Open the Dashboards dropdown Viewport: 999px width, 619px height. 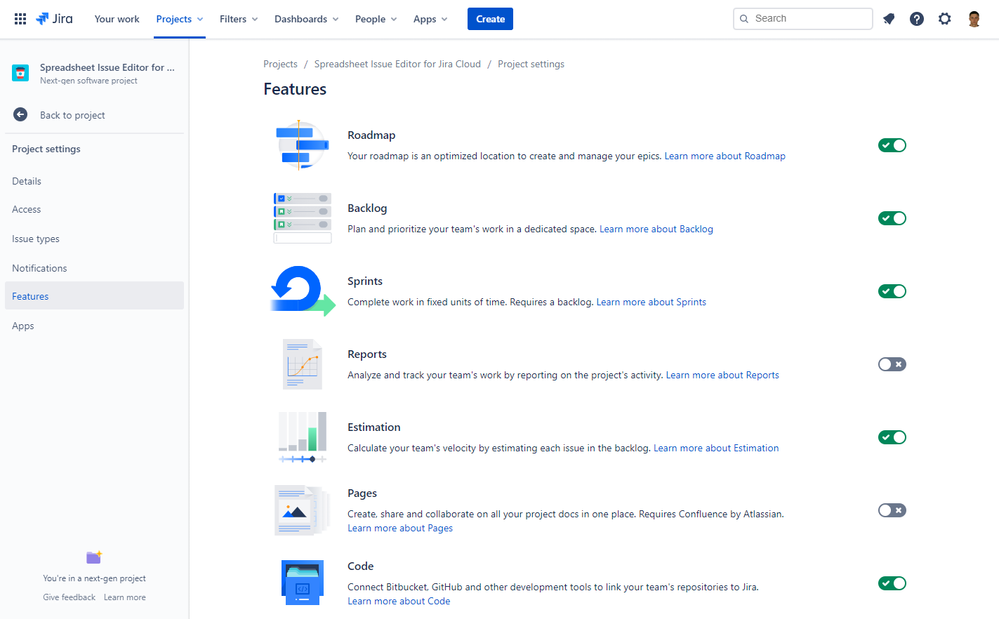coord(306,19)
